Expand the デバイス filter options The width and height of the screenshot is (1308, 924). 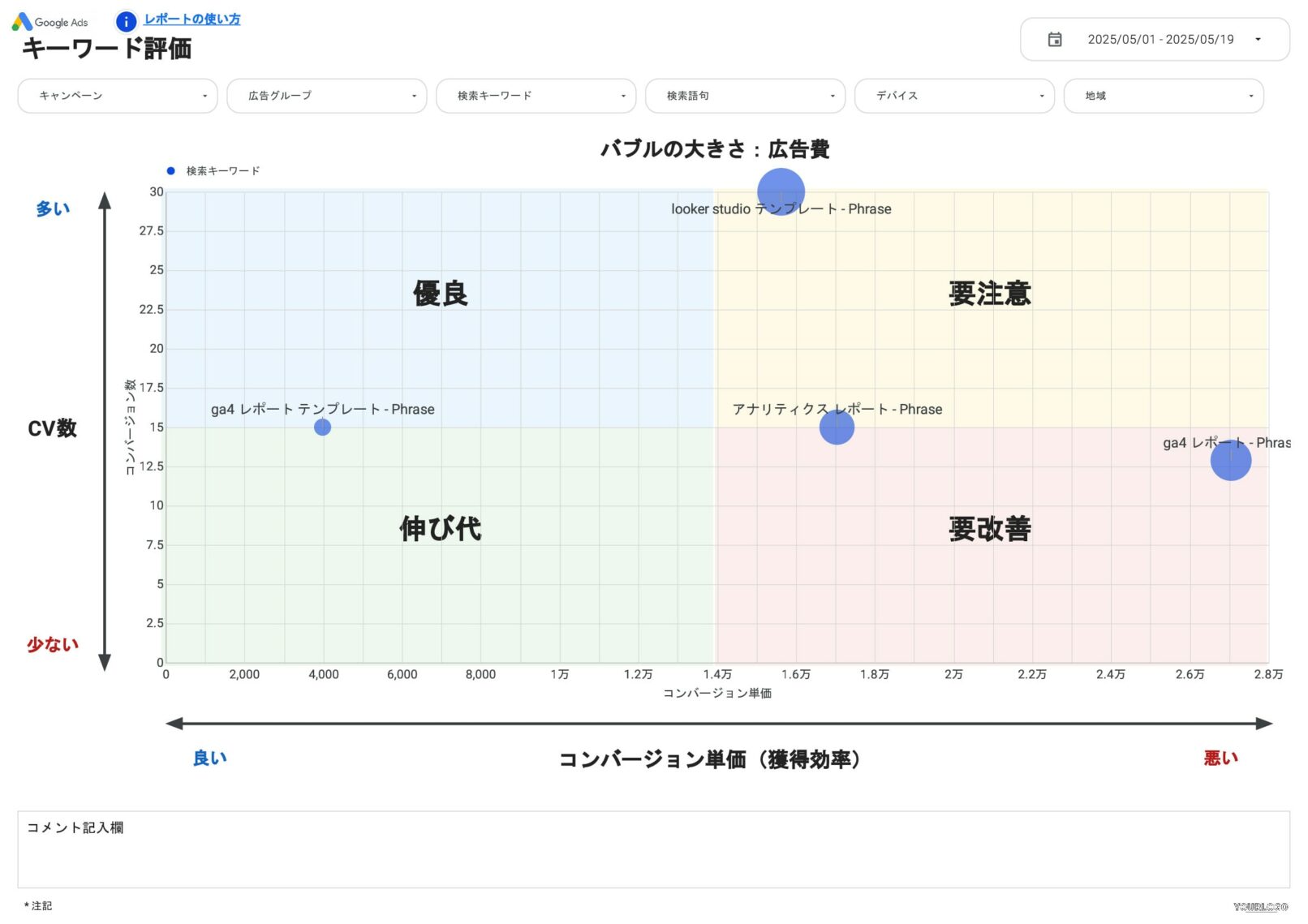[x=954, y=96]
